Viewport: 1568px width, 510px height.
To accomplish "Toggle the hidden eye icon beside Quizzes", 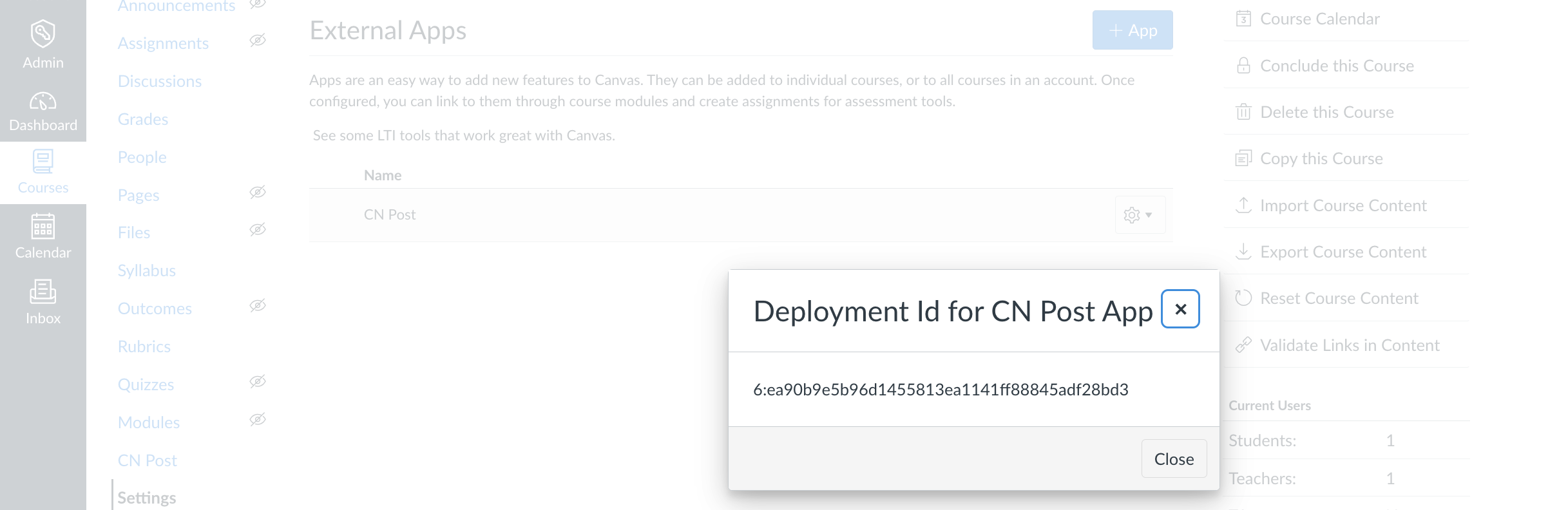I will click(x=258, y=382).
